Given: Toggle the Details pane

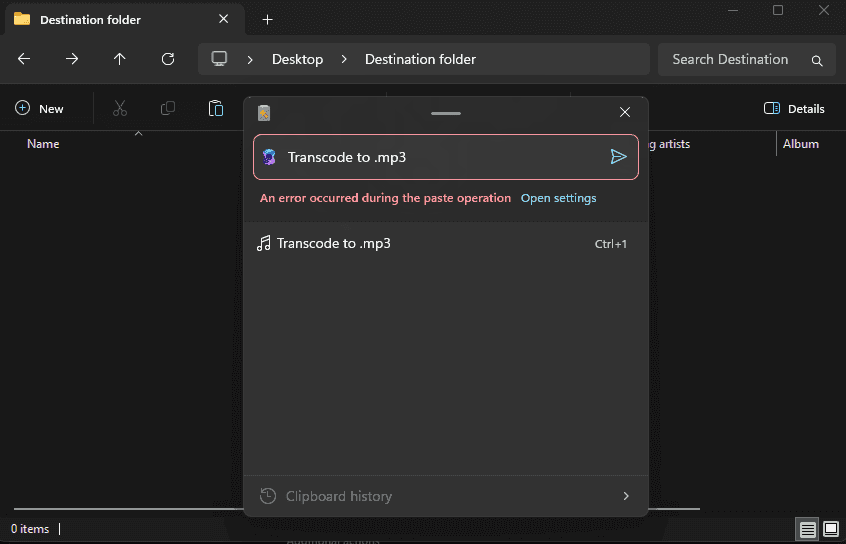Looking at the screenshot, I should 794,108.
